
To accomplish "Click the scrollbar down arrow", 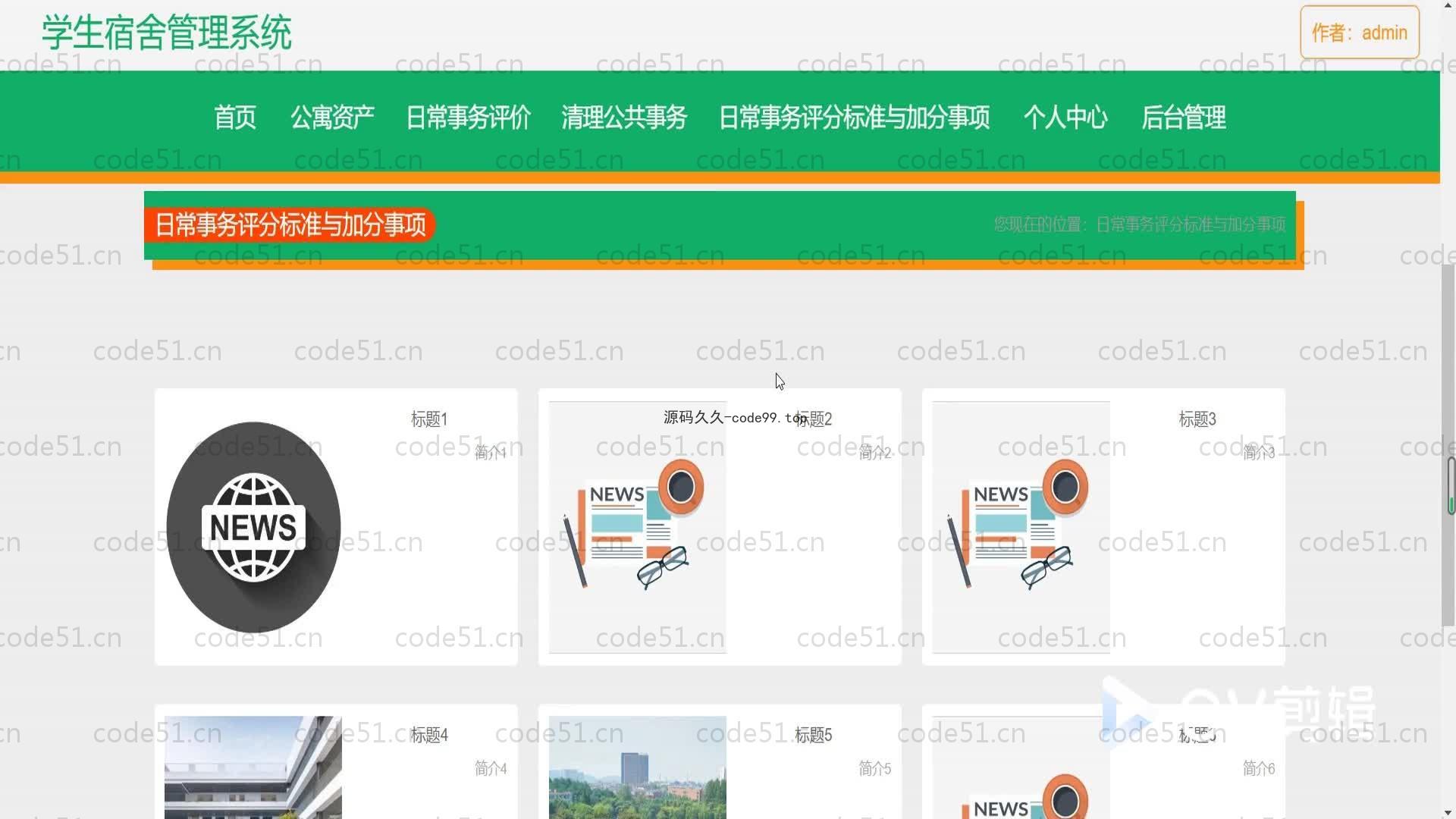I will (x=1448, y=812).
